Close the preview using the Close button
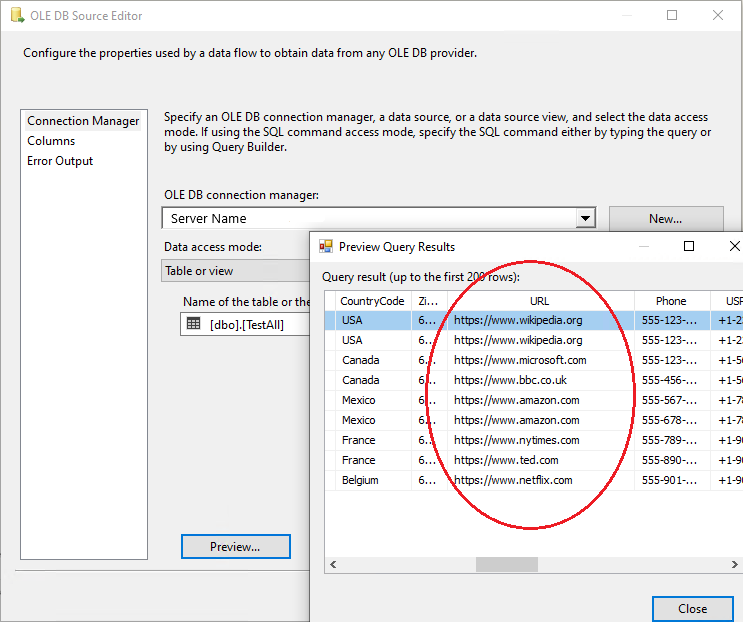Image resolution: width=743 pixels, height=622 pixels. click(x=692, y=608)
